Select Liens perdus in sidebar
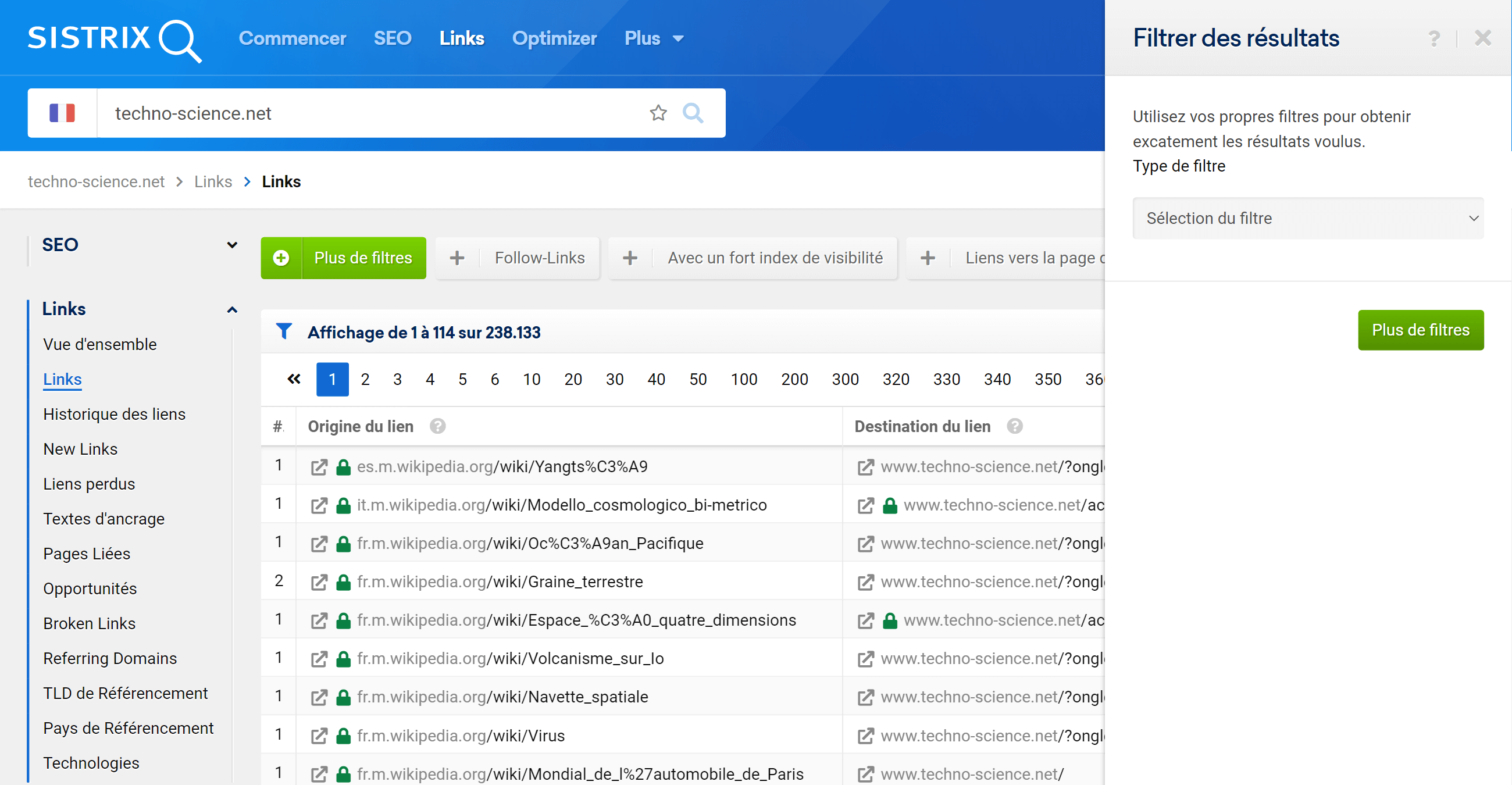Viewport: 1512px width, 785px height. click(x=89, y=484)
